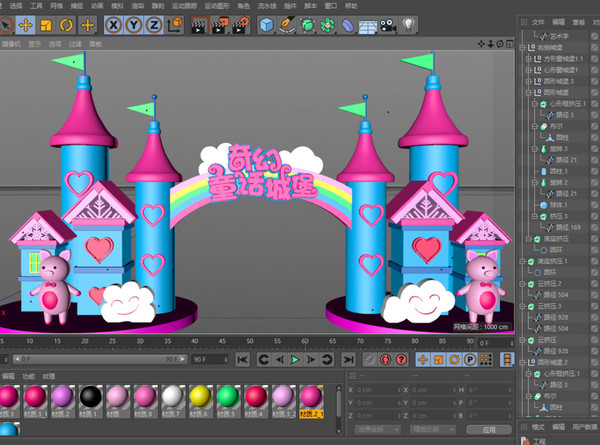The image size is (600, 445).
Task: Click the keyframe selection question-mark button
Action: click(401, 360)
